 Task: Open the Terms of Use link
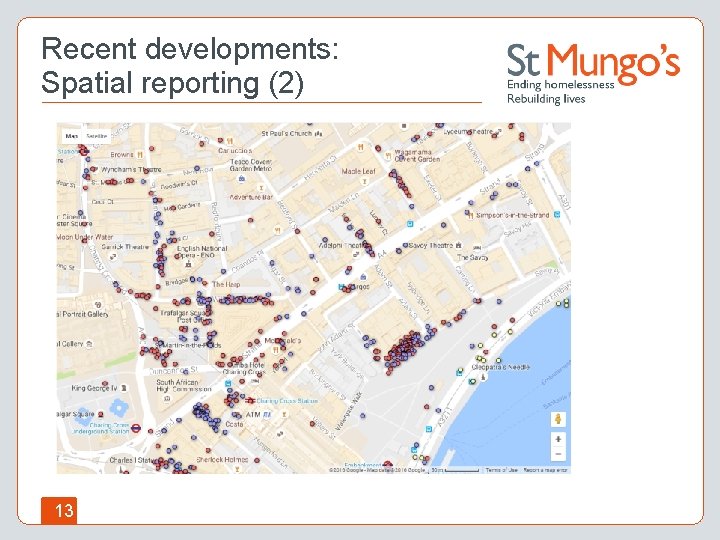pos(501,470)
